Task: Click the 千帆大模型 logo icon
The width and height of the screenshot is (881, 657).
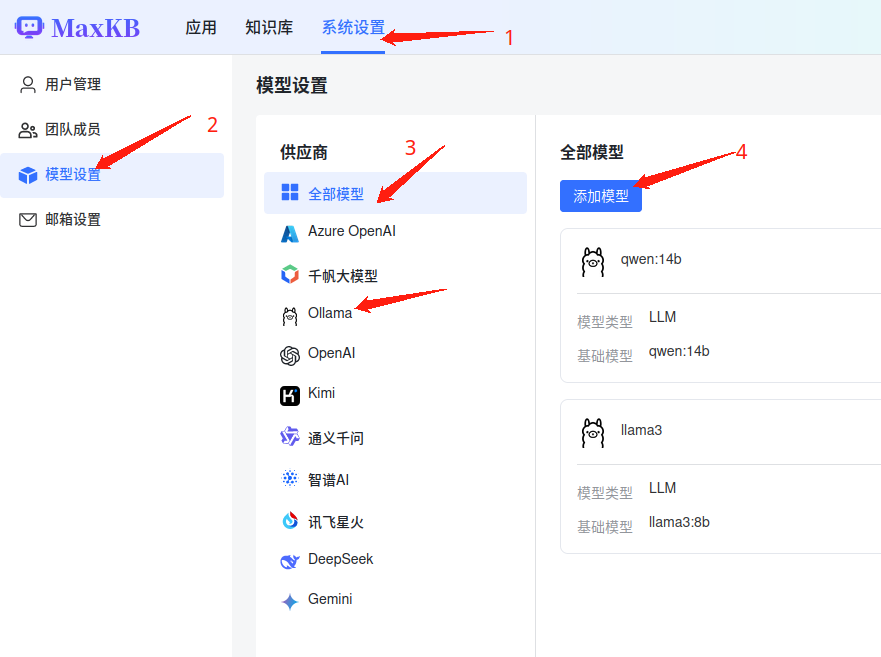Action: coord(290,274)
